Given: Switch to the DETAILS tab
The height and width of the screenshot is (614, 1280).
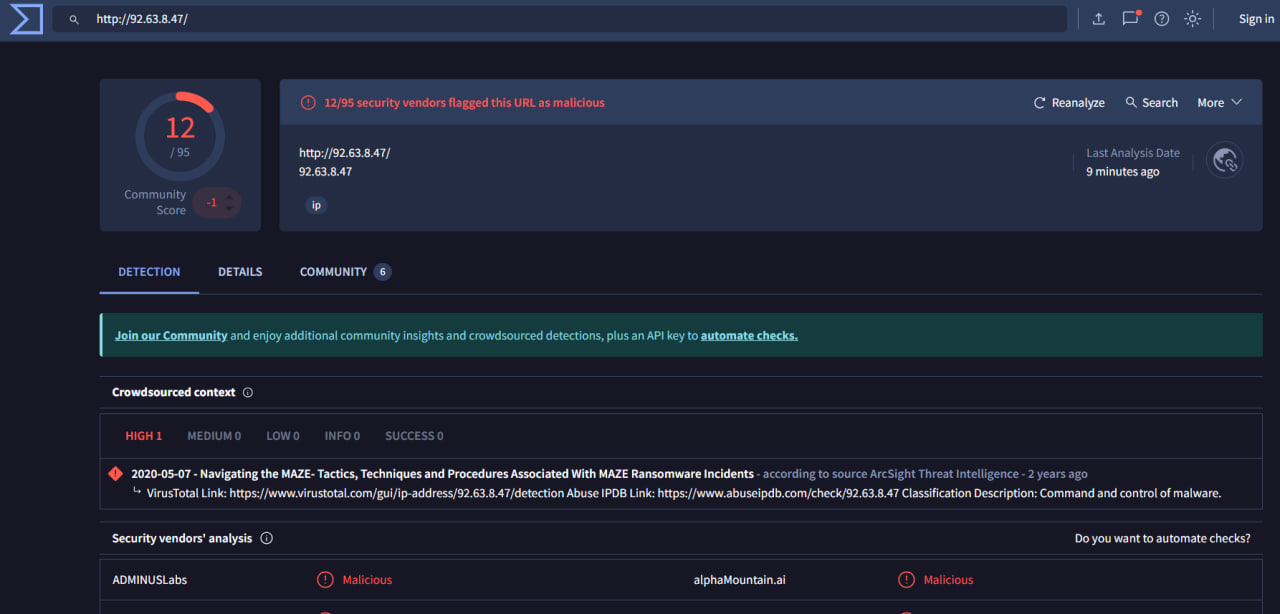Looking at the screenshot, I should 240,272.
